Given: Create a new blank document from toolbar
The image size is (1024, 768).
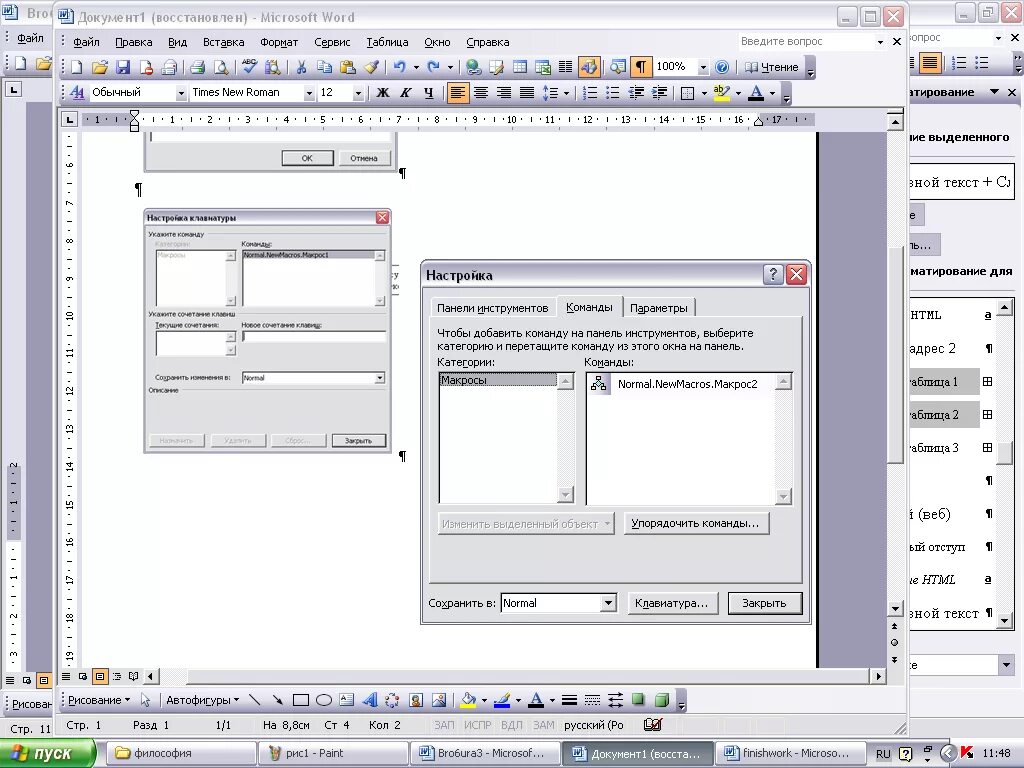Looking at the screenshot, I should 76,67.
